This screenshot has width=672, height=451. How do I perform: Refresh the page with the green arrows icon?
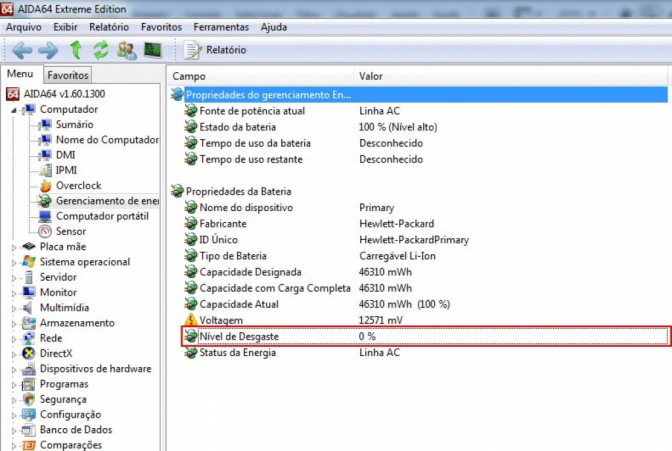tap(101, 50)
